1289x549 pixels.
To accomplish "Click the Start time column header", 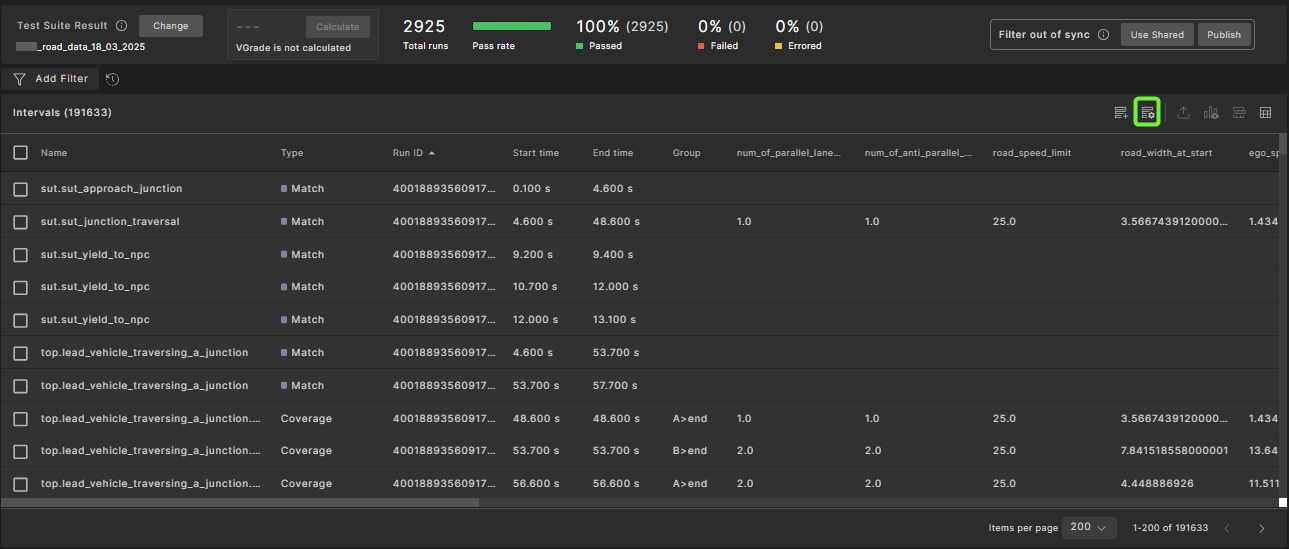I will [x=535, y=153].
